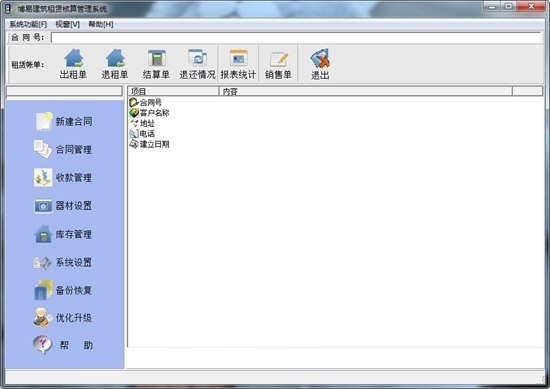Click the 新建合同 new contract icon
The width and height of the screenshot is (550, 389).
44,121
